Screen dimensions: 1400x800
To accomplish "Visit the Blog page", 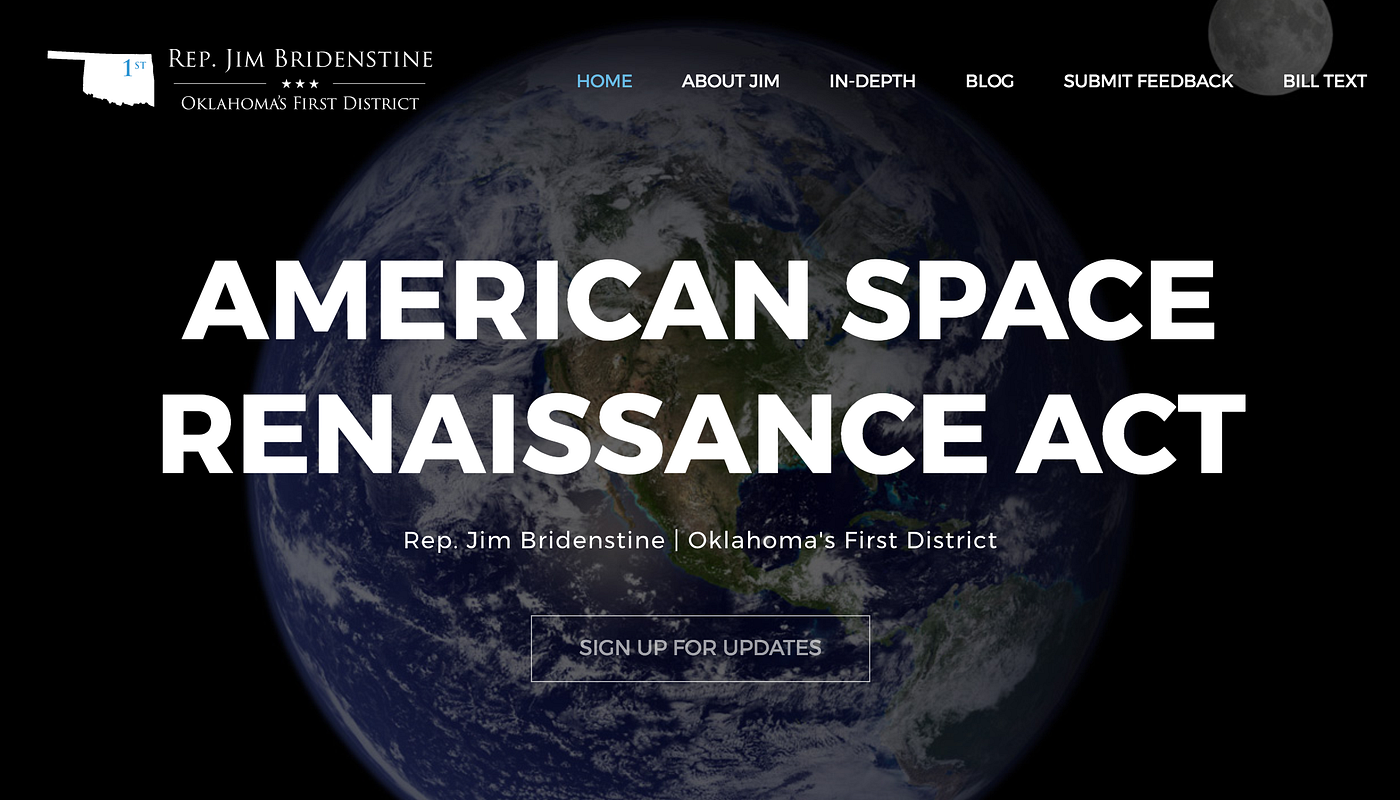I will click(x=989, y=81).
